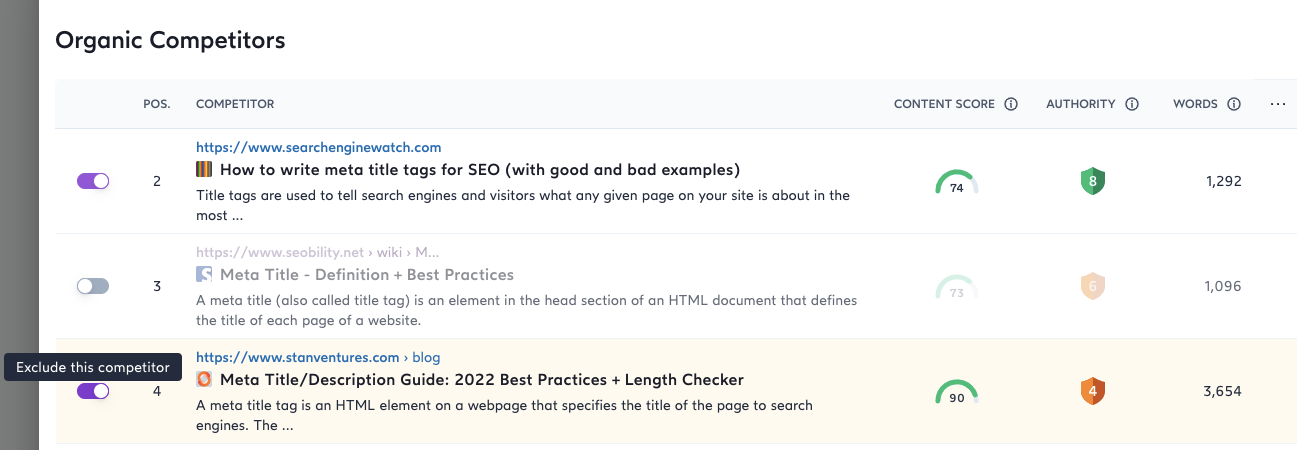Click the Stan Ventures favicon
Screen dimensions: 1297x450
(204, 379)
